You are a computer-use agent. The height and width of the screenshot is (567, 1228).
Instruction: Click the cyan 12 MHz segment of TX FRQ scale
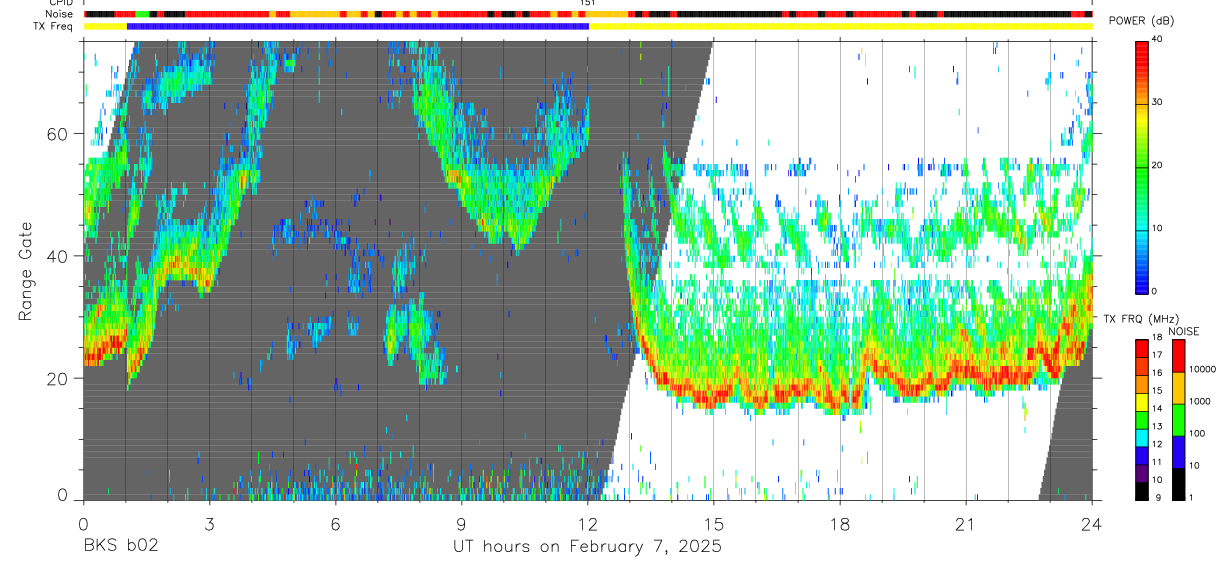point(1142,437)
